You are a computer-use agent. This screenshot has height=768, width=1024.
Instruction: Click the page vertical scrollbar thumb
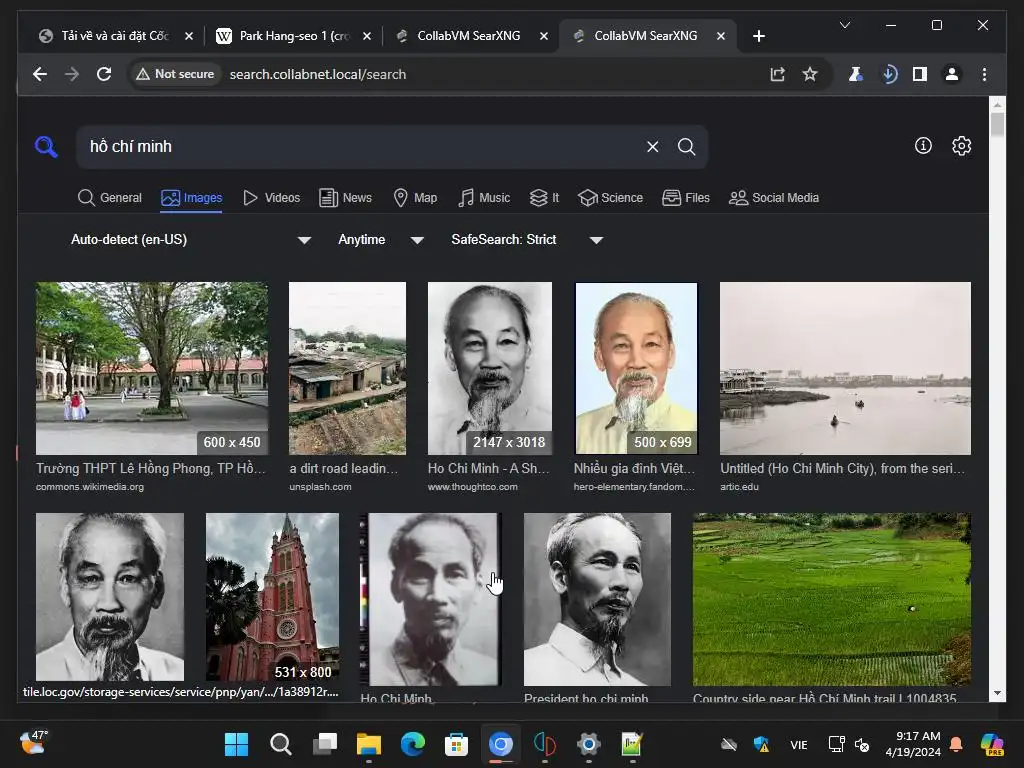pyautogui.click(x=997, y=126)
